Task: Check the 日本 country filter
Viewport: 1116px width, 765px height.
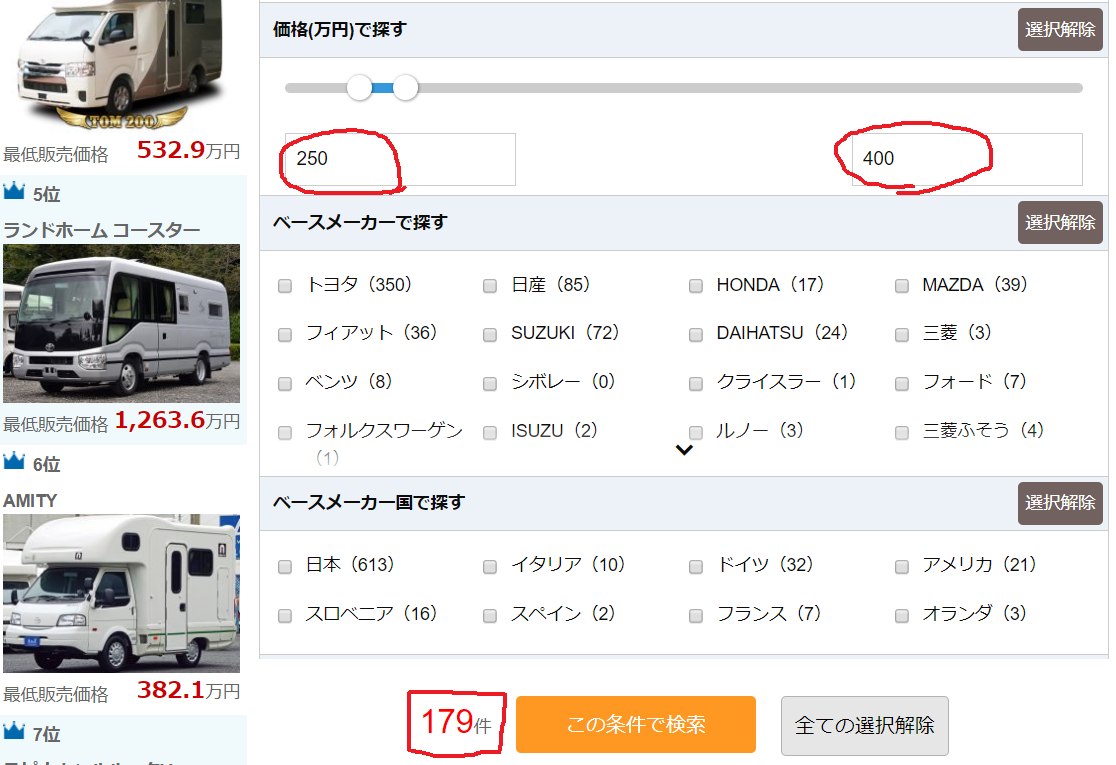Action: click(284, 565)
